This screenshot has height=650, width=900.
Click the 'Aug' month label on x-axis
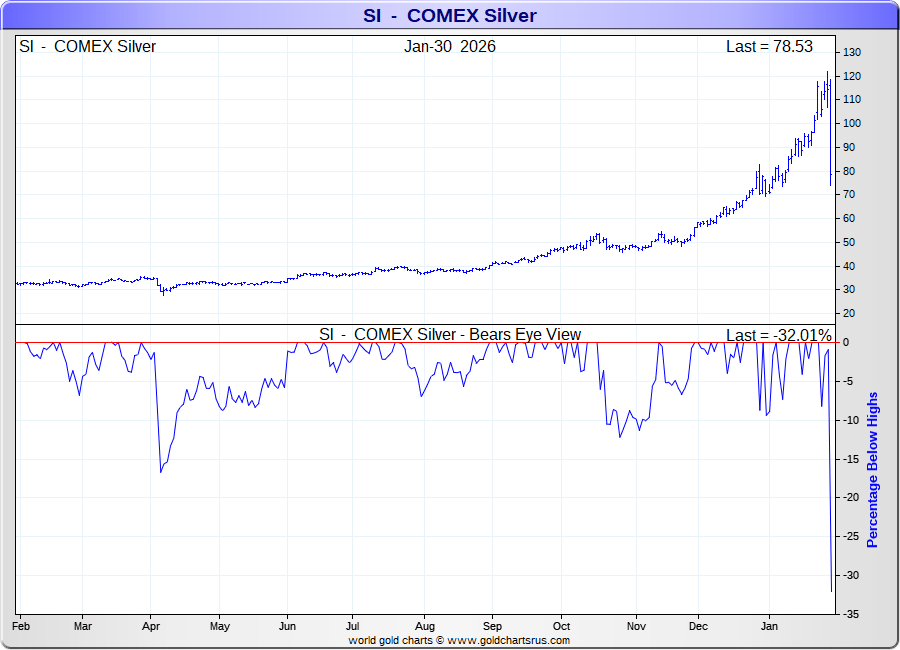point(425,626)
